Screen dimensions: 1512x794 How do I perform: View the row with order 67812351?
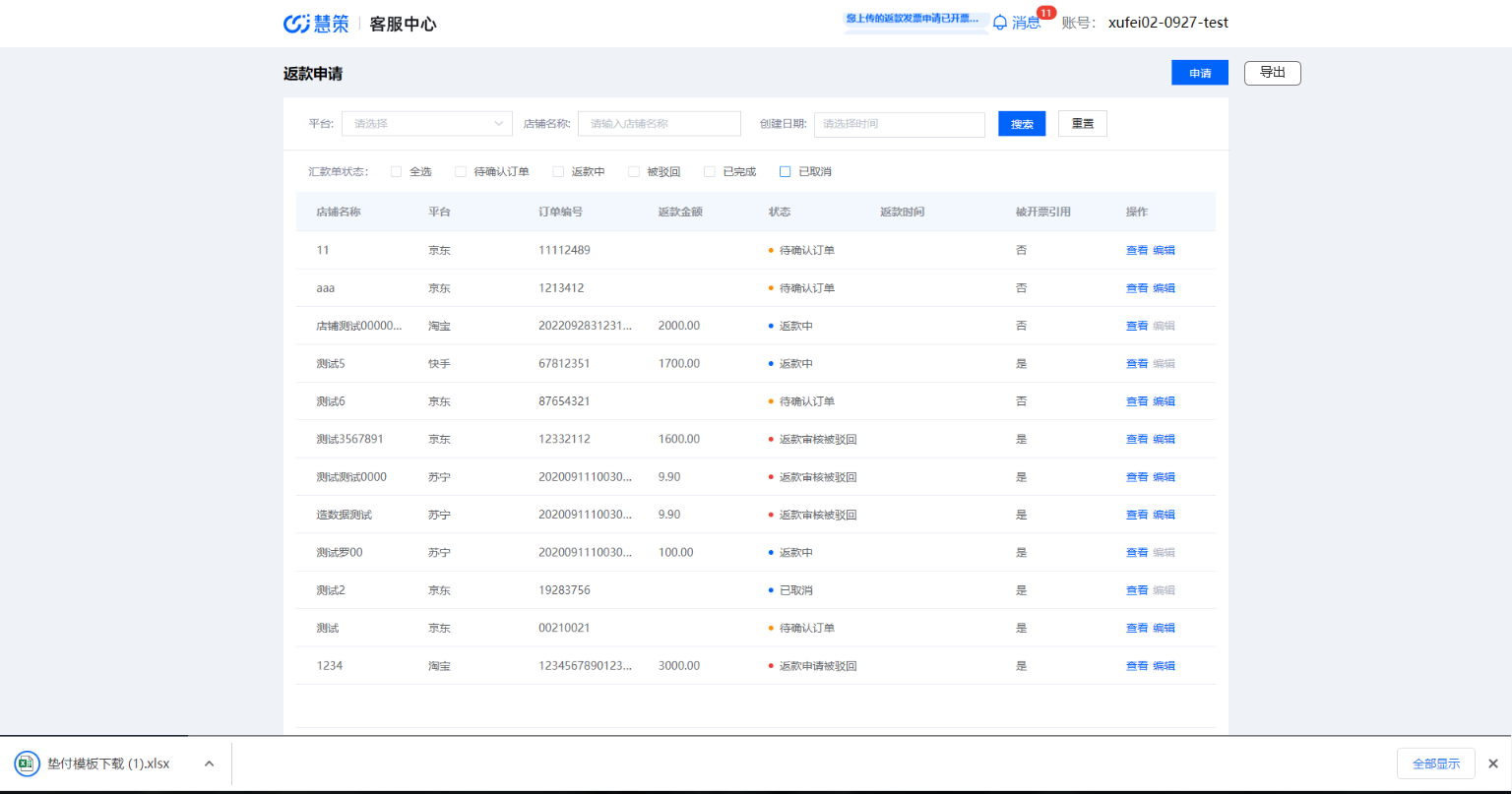click(x=1137, y=364)
